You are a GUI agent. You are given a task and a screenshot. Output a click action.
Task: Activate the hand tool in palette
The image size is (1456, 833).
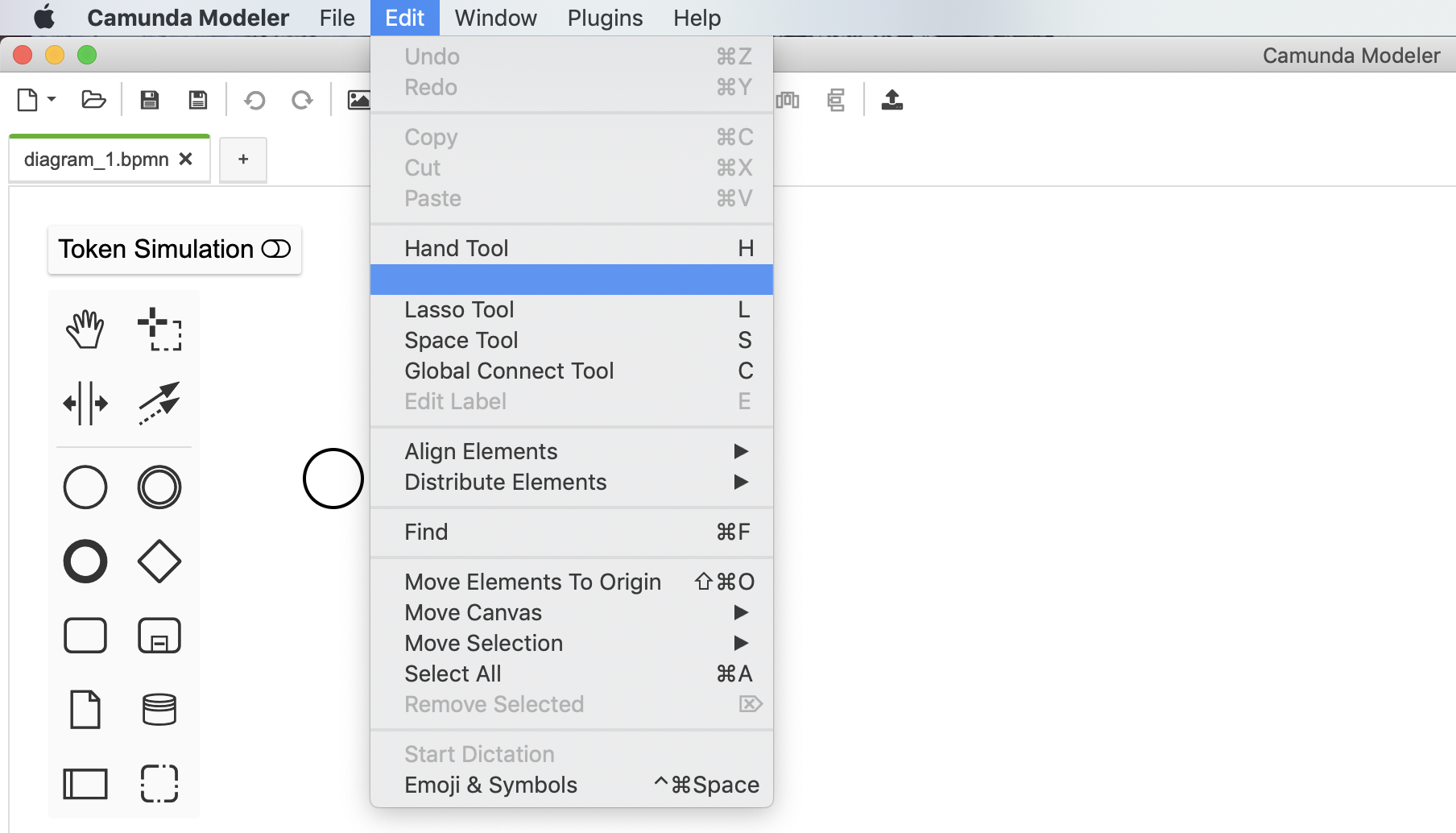85,329
